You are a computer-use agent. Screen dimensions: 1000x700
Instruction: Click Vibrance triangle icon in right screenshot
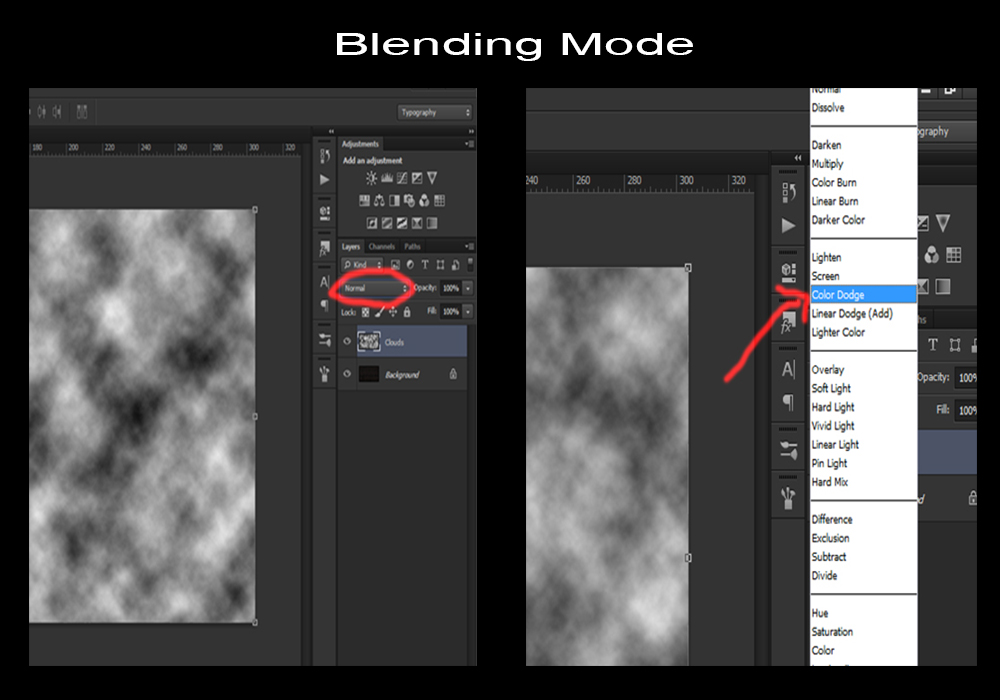click(x=943, y=222)
